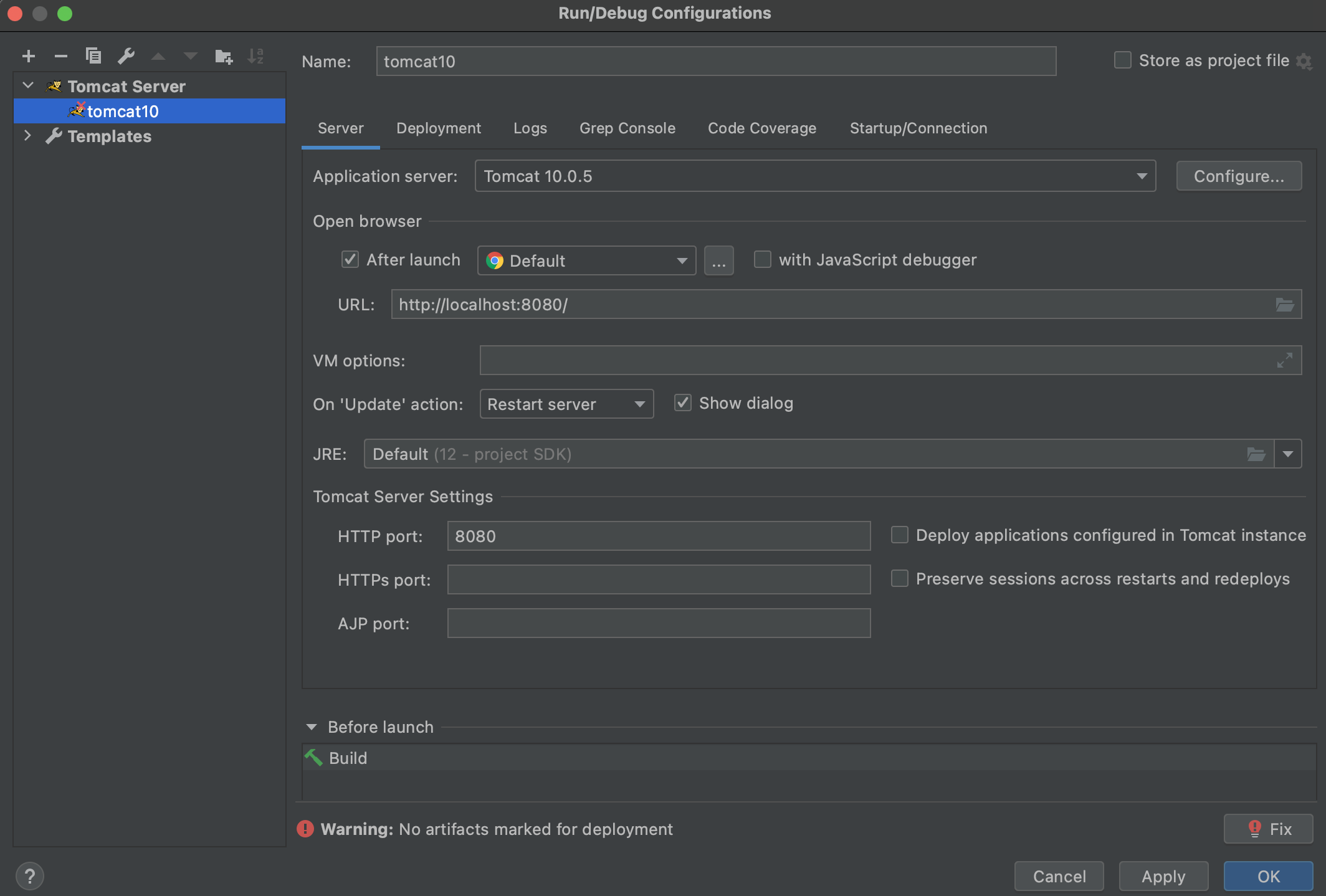Select the tomcat10 configuration in tree
This screenshot has height=896, width=1326.
150,111
